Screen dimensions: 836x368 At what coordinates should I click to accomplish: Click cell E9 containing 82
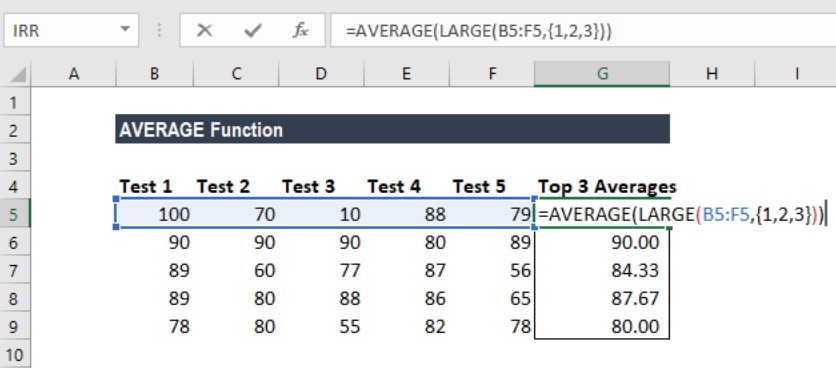point(406,326)
